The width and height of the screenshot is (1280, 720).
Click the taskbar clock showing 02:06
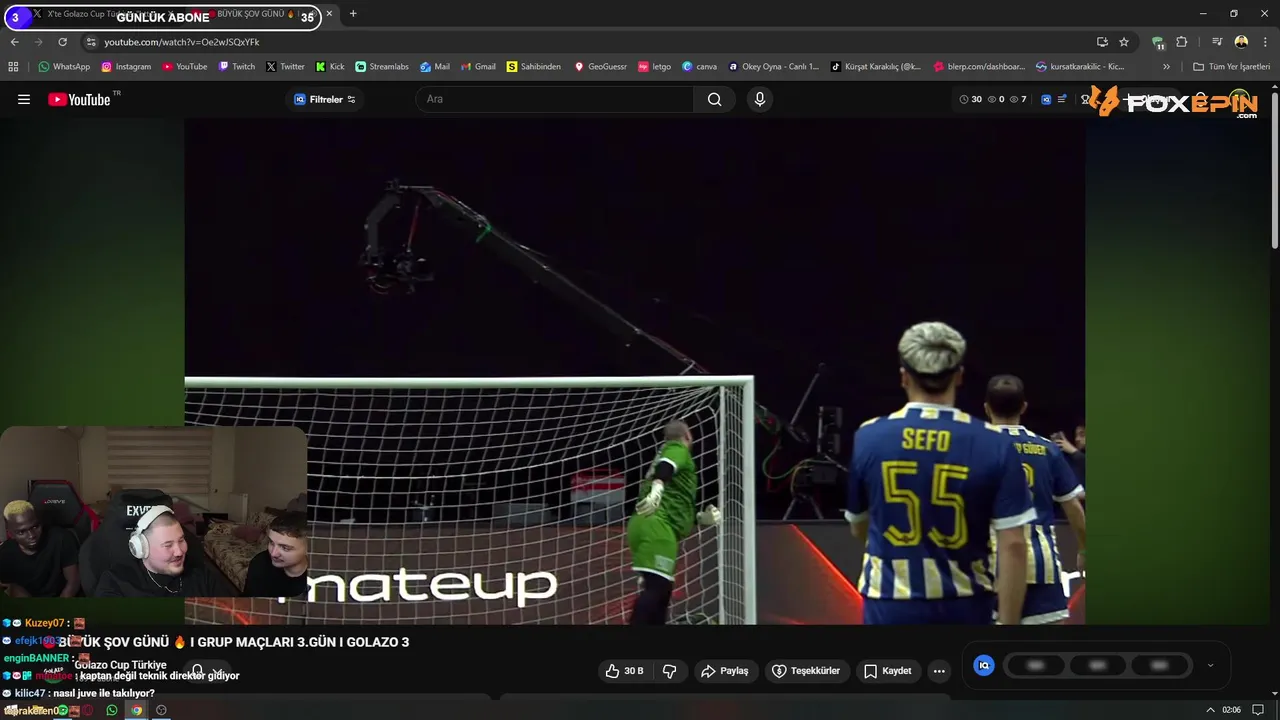1231,710
